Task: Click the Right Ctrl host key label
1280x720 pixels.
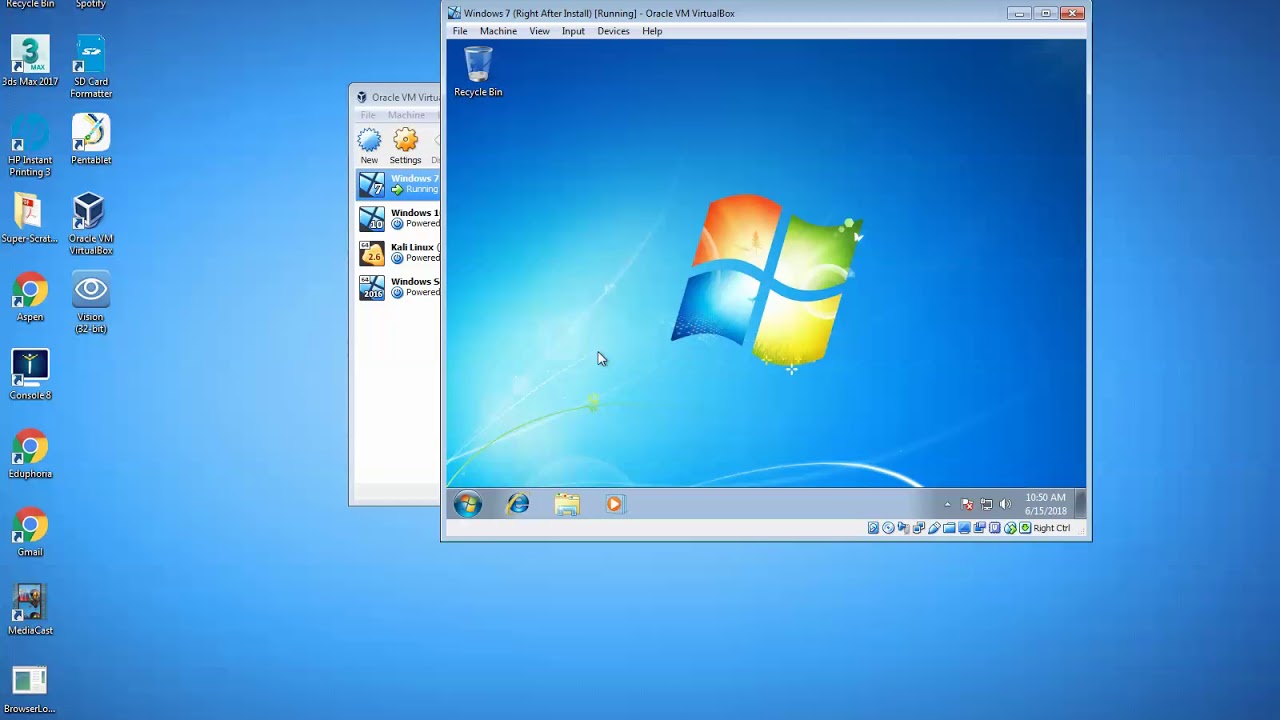Action: tap(1051, 528)
